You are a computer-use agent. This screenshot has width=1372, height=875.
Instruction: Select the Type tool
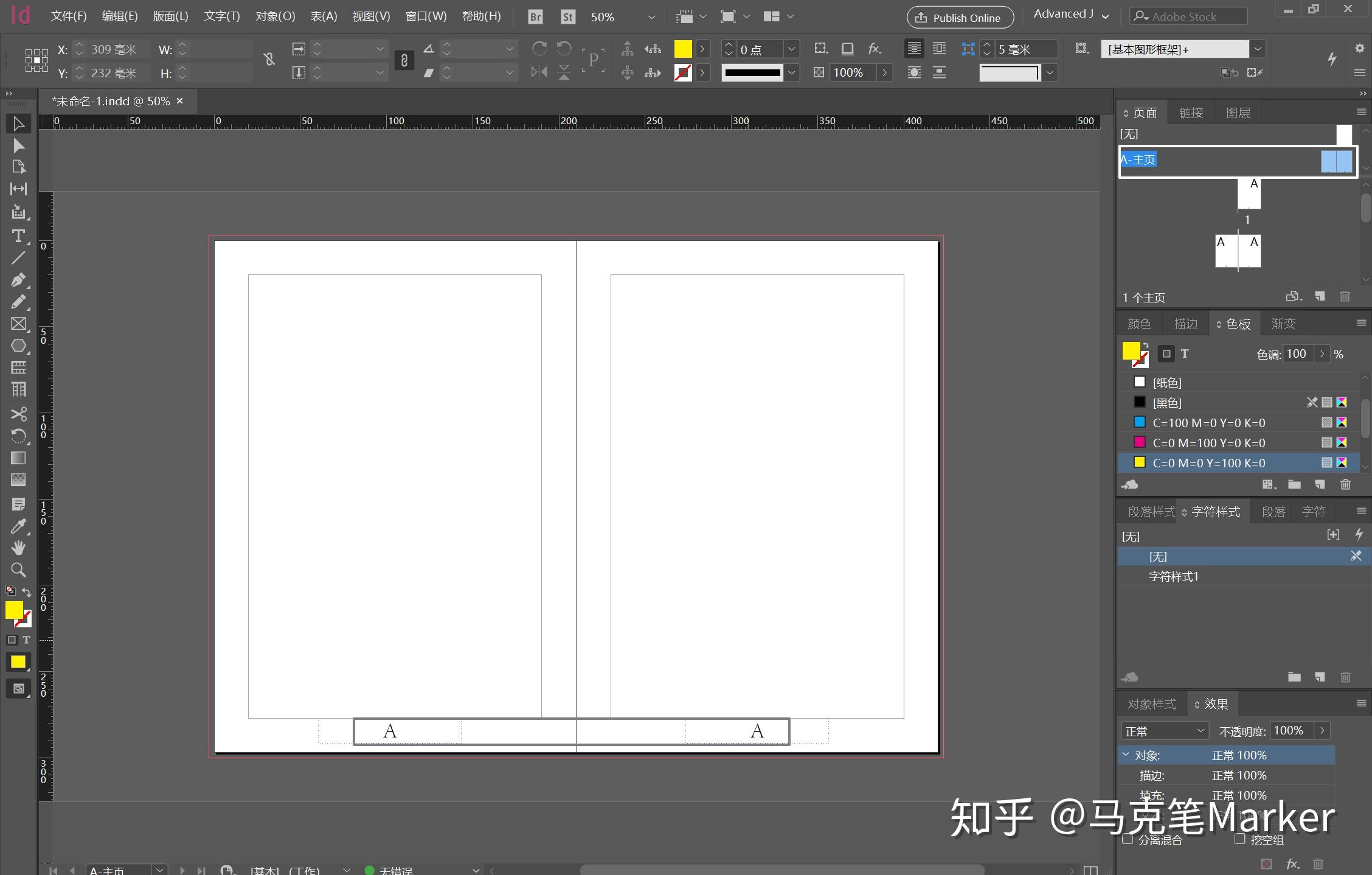pos(18,236)
